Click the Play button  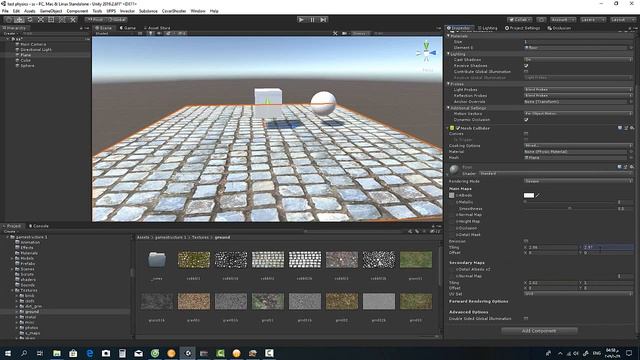point(301,20)
